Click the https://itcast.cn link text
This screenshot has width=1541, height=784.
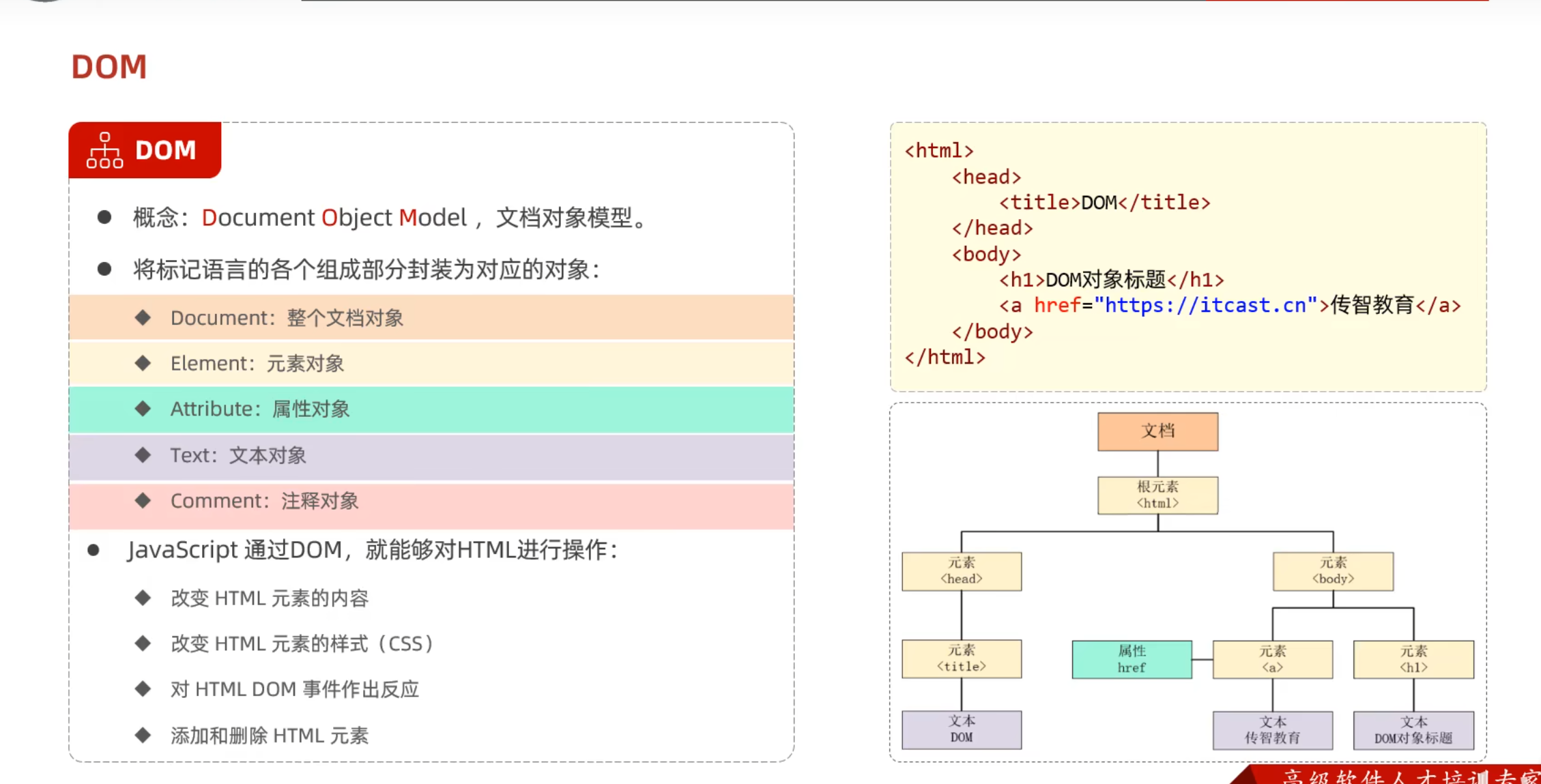pos(1205,305)
